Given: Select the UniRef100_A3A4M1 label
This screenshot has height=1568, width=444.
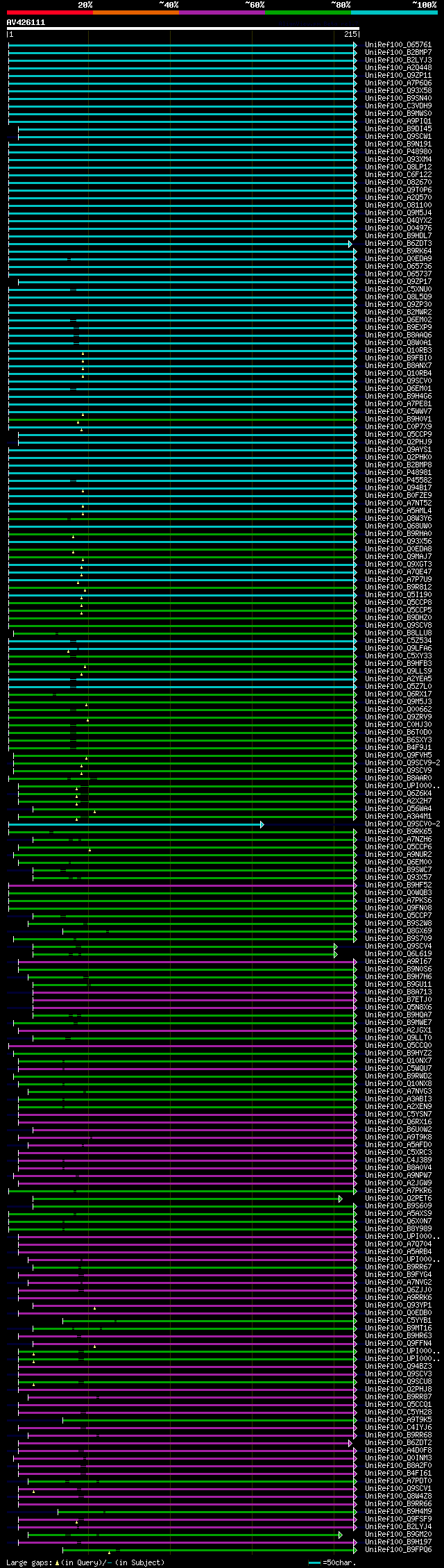Looking at the screenshot, I should coord(398,816).
